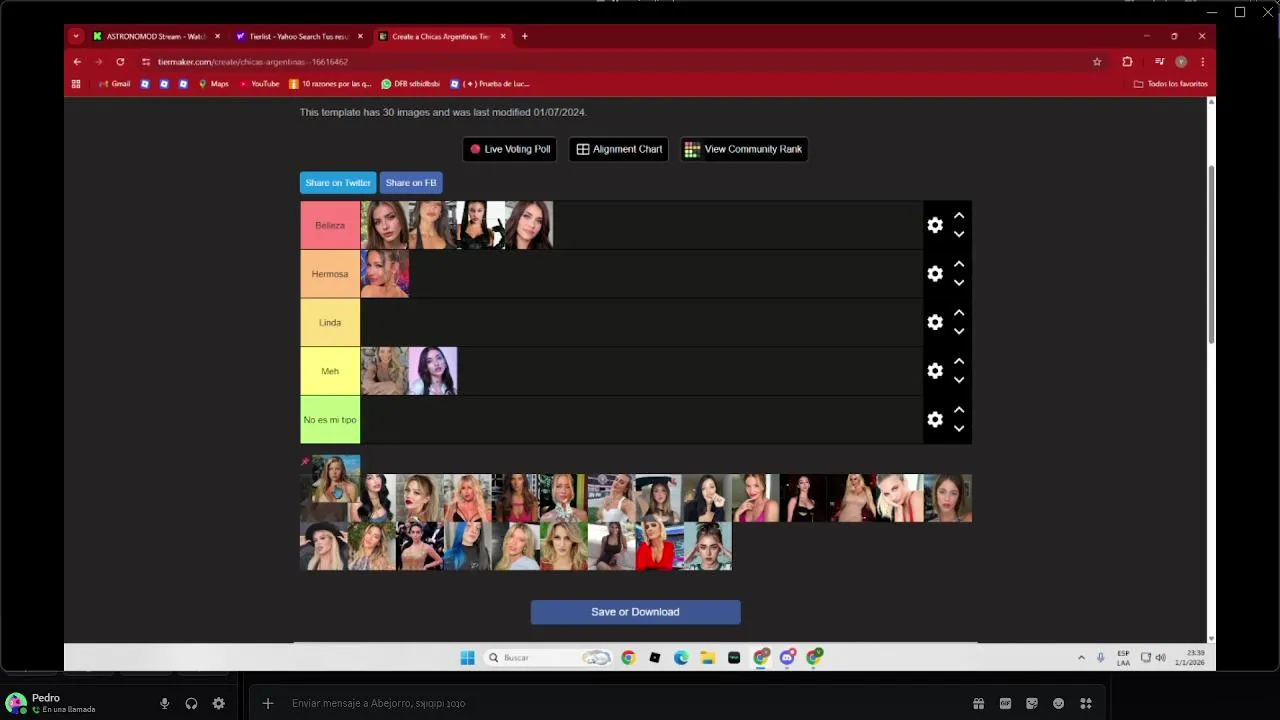
Task: Click Share on Twitter
Action: (x=338, y=183)
